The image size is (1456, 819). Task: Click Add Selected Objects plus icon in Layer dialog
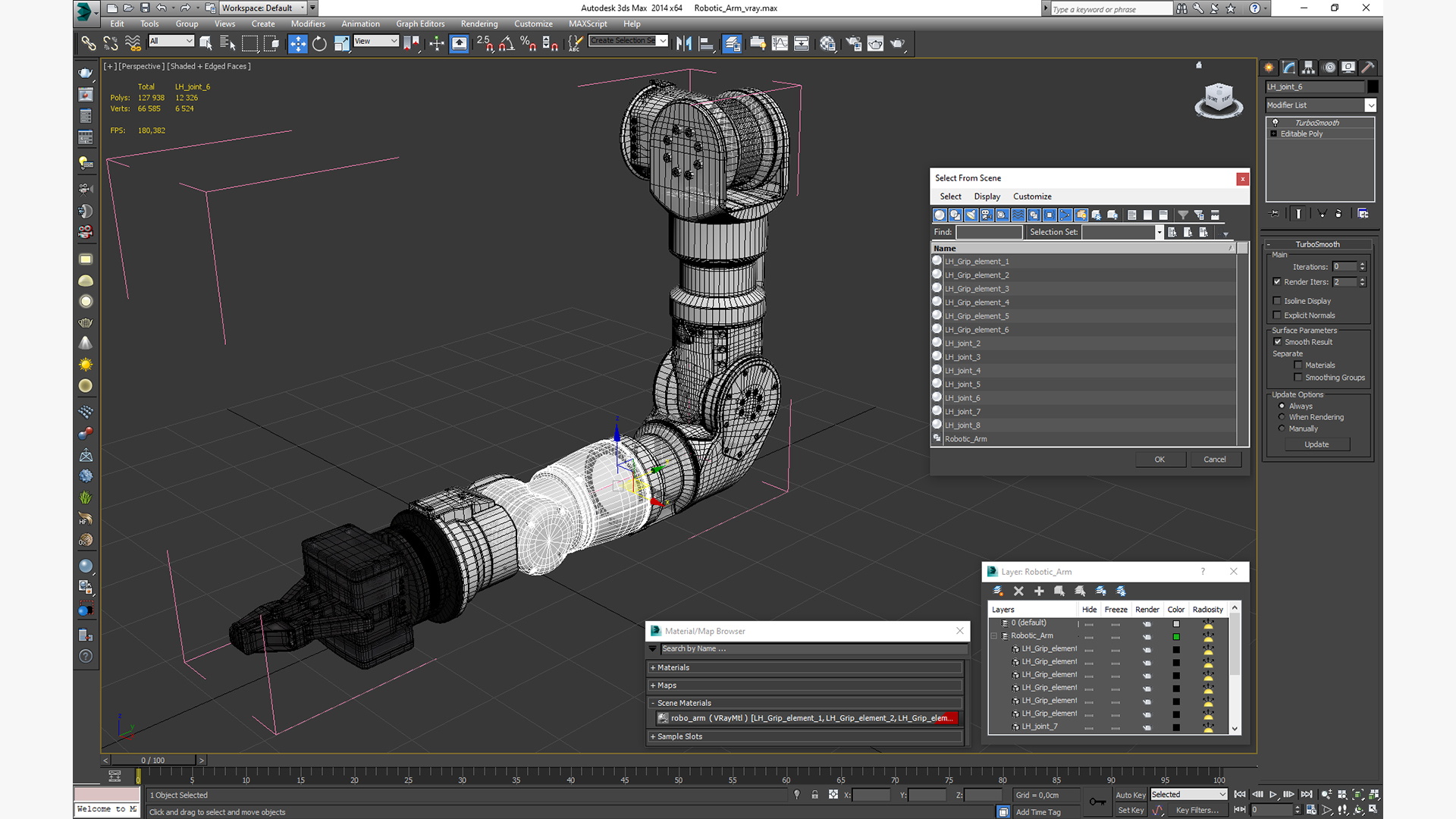coord(1039,591)
